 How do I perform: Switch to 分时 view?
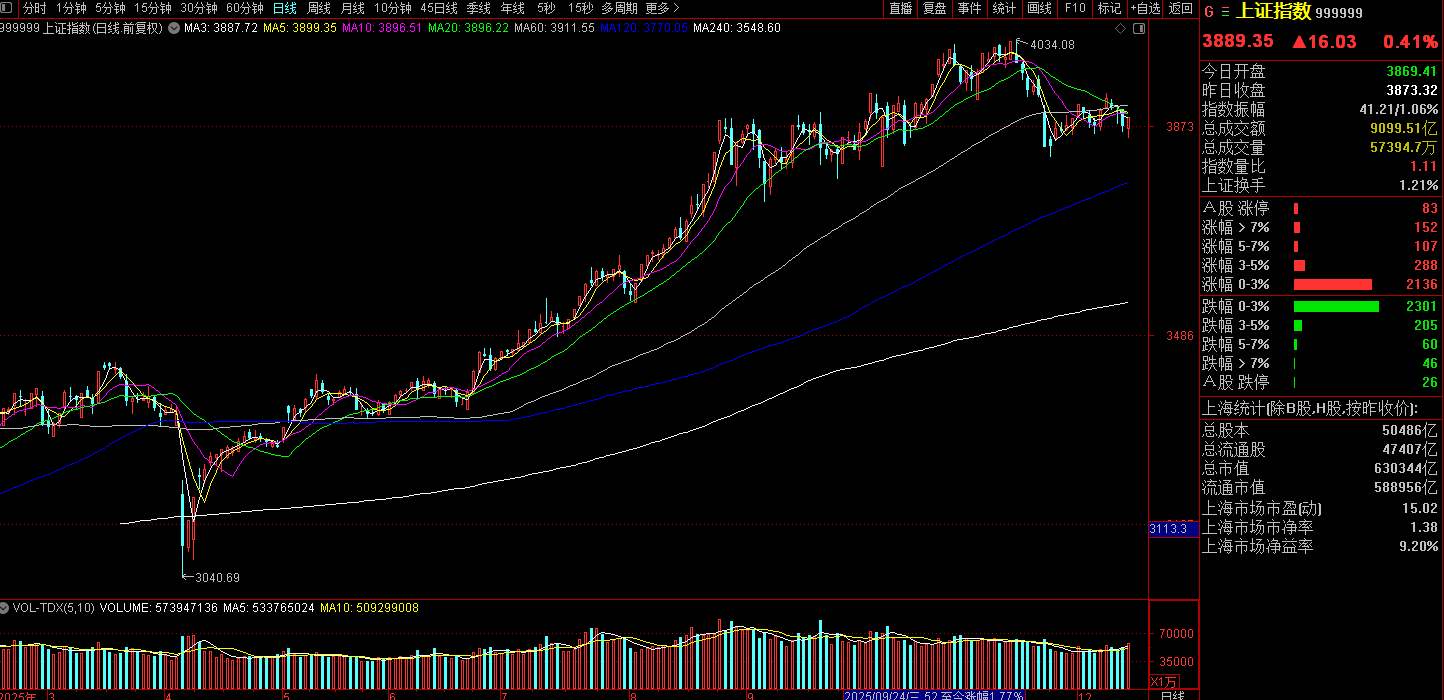click(x=34, y=8)
